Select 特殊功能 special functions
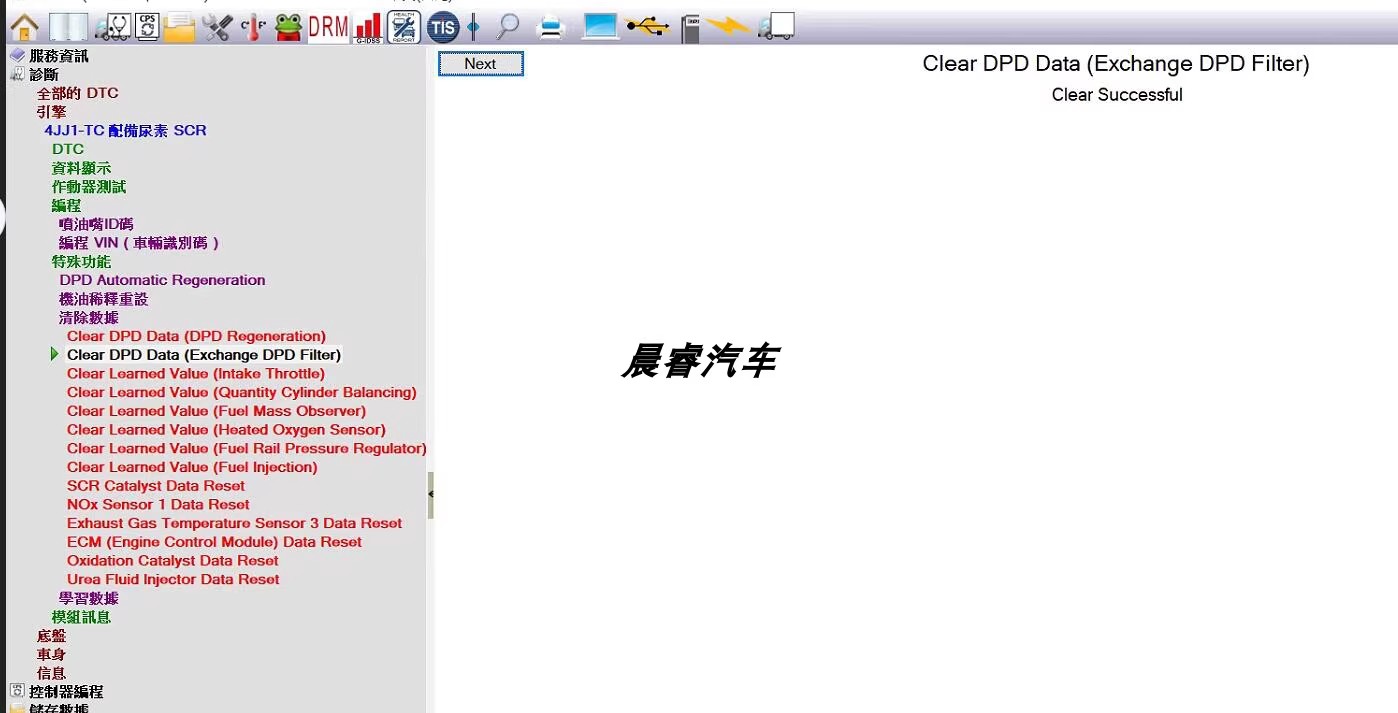 coord(82,261)
